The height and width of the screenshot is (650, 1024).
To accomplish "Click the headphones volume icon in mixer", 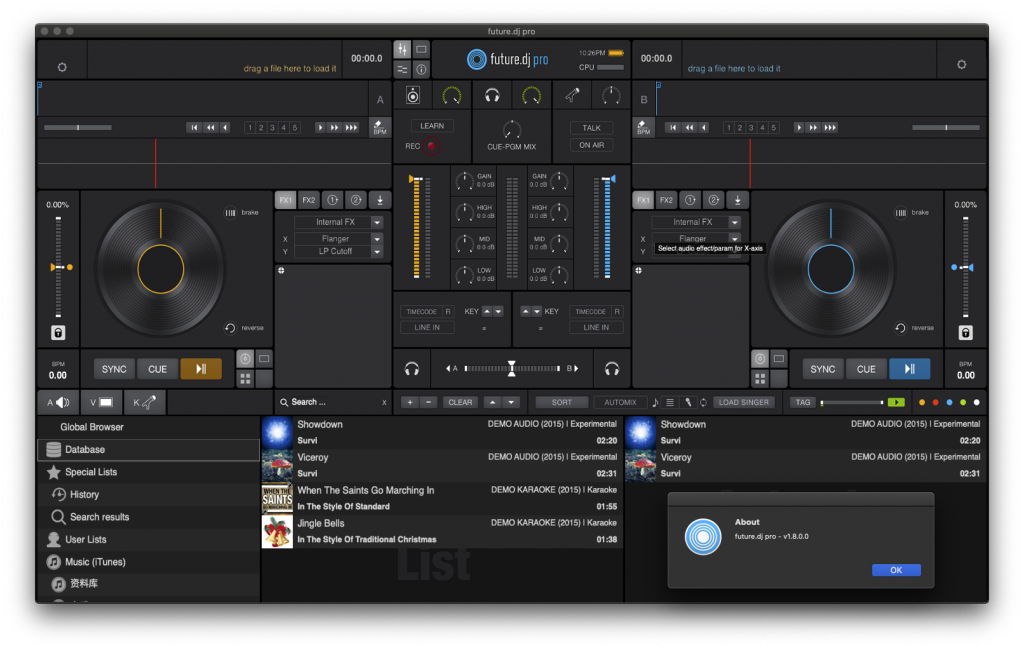I will point(492,96).
